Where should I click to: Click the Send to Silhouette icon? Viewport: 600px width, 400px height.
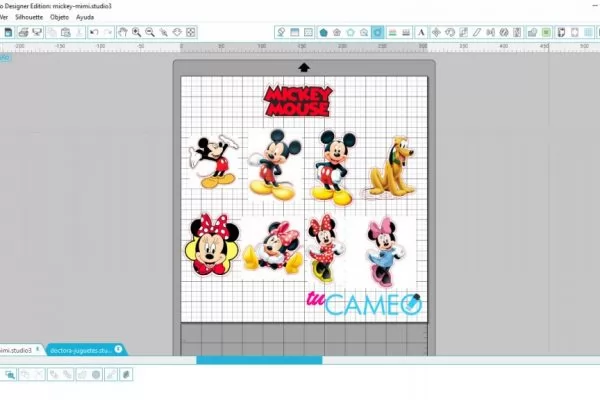[x=37, y=33]
